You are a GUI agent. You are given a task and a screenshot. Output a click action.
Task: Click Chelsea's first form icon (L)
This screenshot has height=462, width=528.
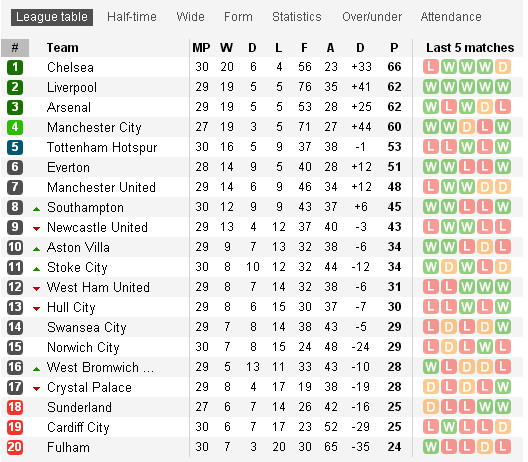point(431,67)
